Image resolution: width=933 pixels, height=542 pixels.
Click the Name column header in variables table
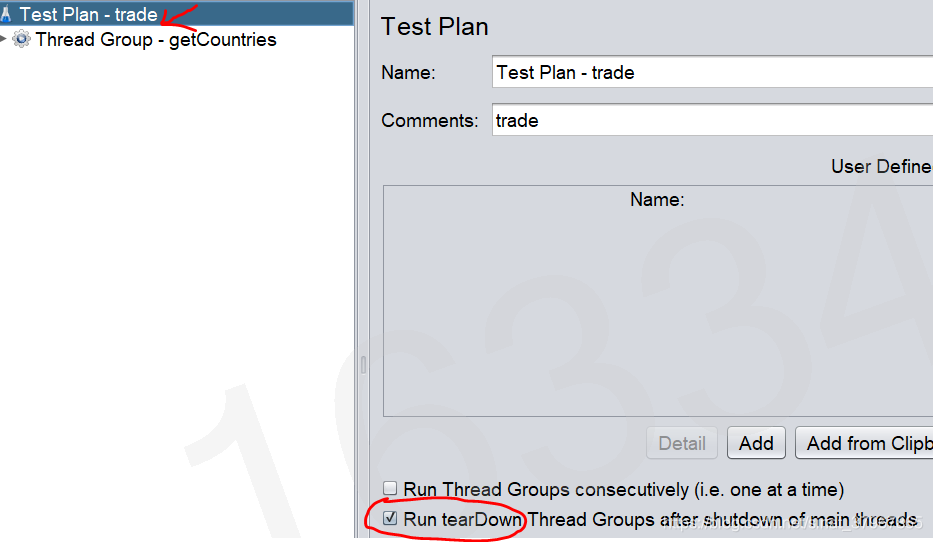tap(657, 199)
